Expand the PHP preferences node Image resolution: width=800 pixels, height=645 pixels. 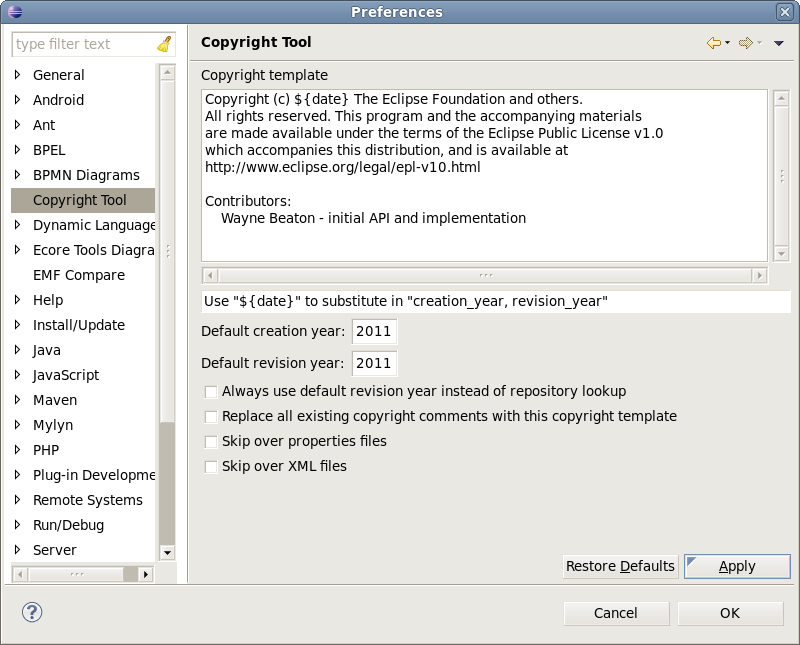pos(17,450)
